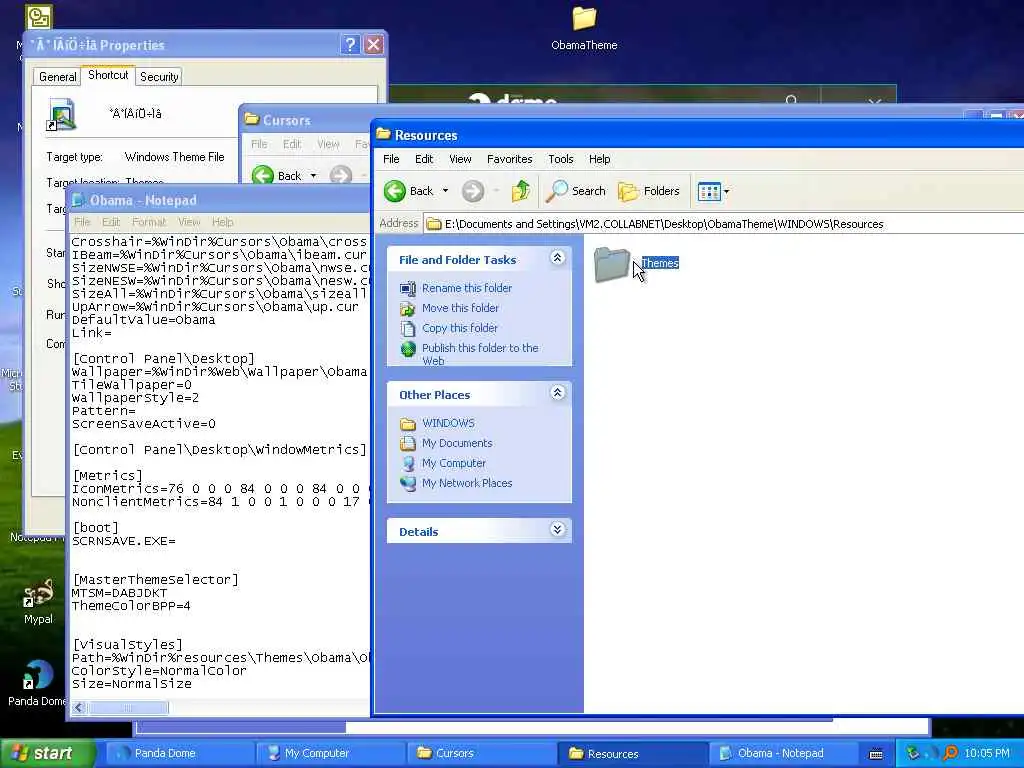Image resolution: width=1024 pixels, height=768 pixels.
Task: Switch to Obama - Notepad taskbar button
Action: click(x=782, y=753)
